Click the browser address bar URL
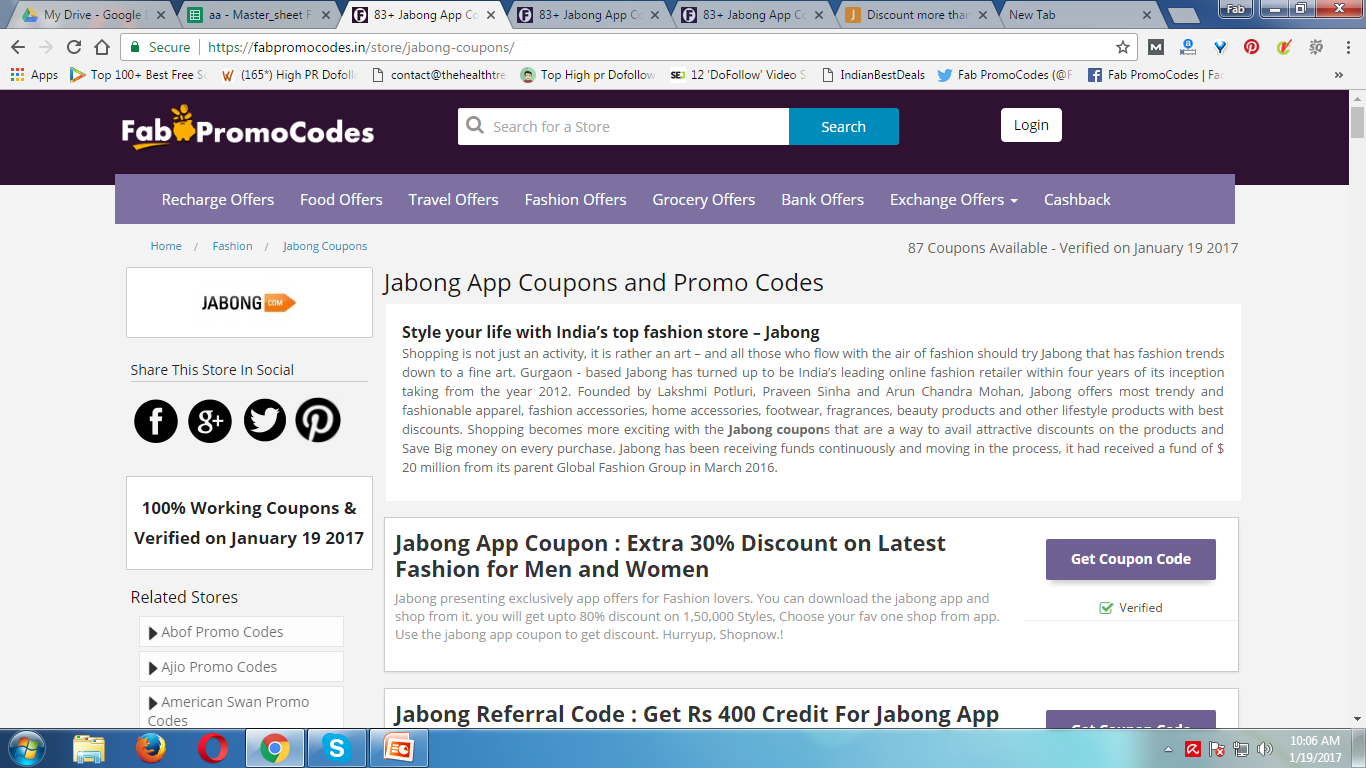 click(x=360, y=47)
